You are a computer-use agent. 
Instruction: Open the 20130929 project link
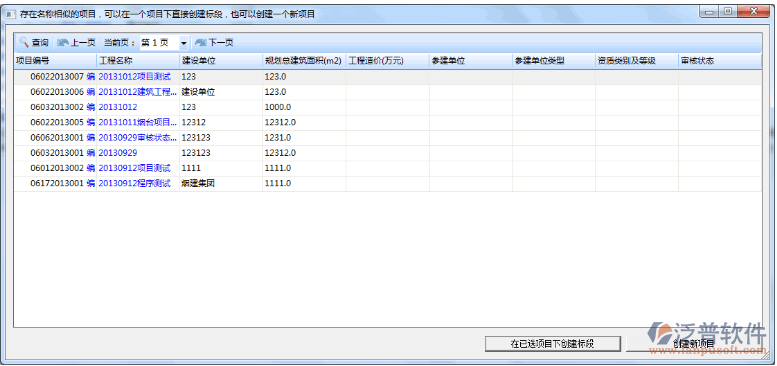118,153
